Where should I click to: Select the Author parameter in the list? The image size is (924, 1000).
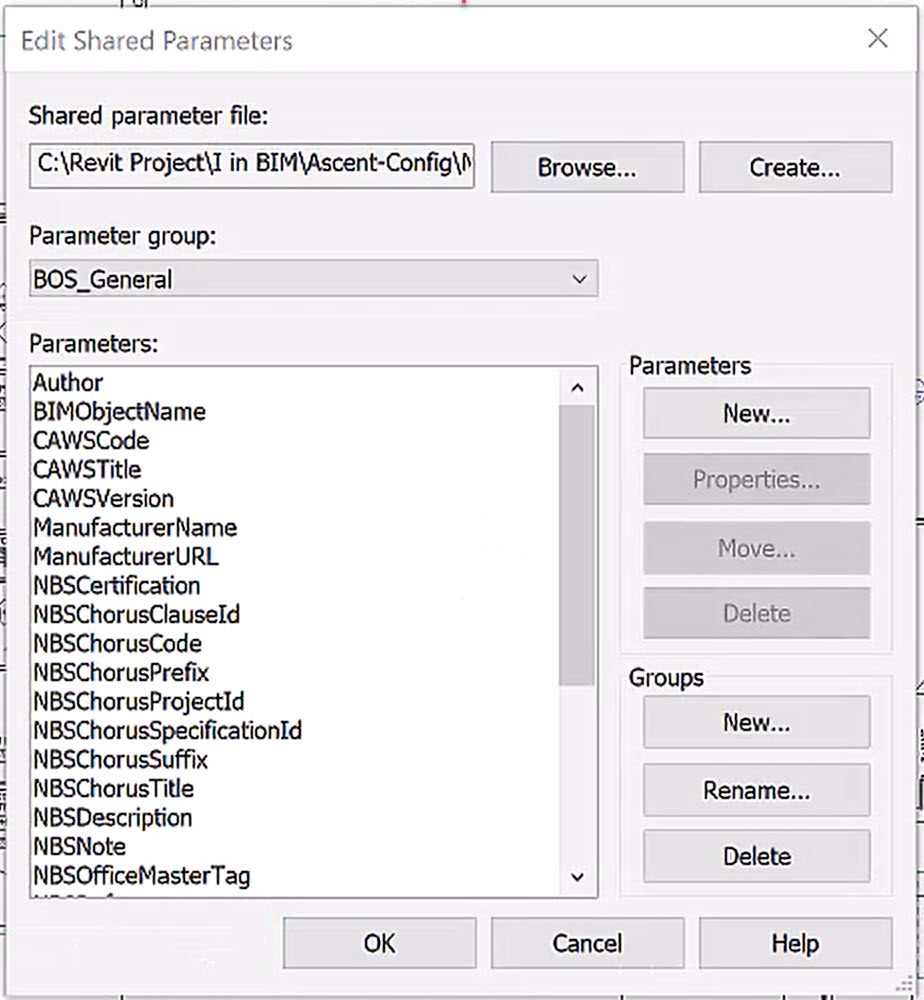[68, 383]
